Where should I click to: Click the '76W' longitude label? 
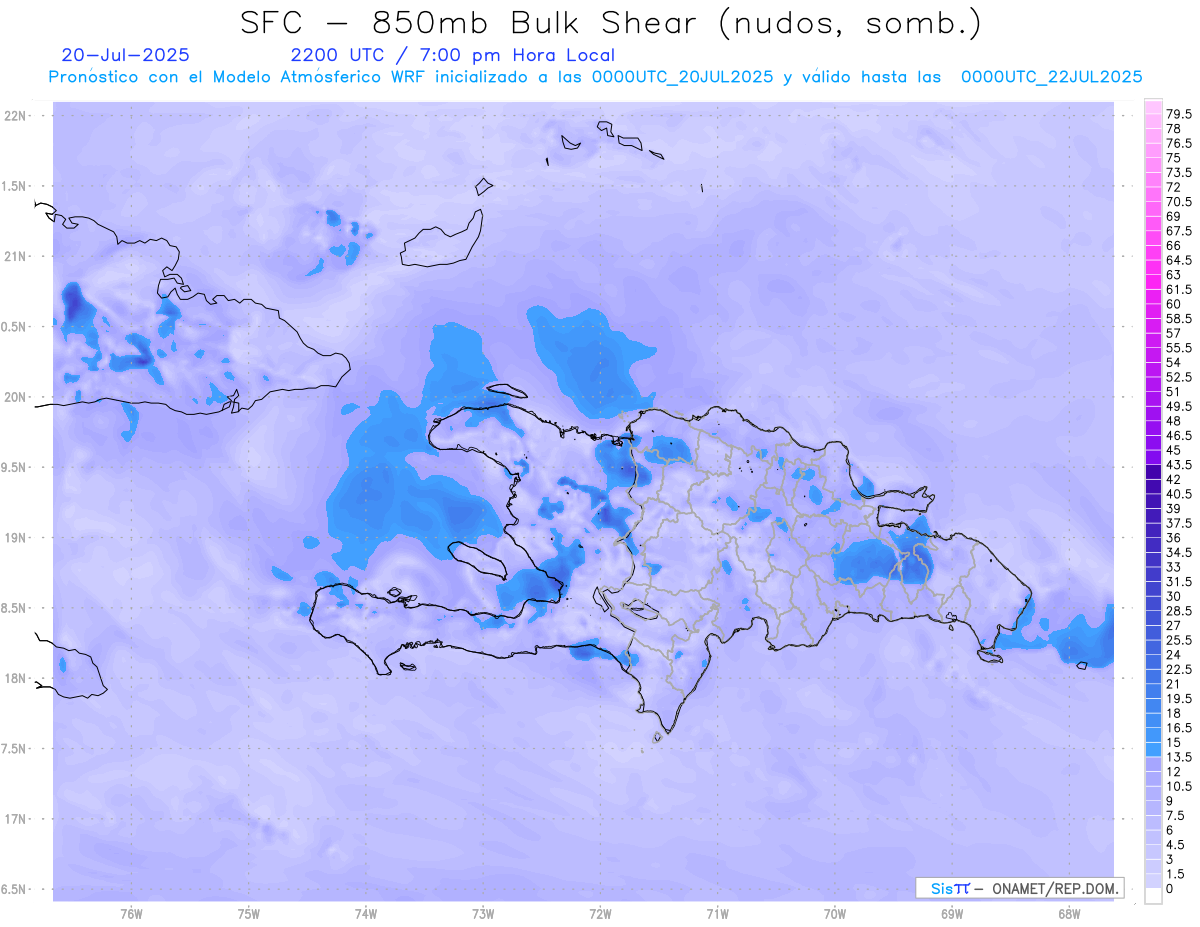click(131, 913)
